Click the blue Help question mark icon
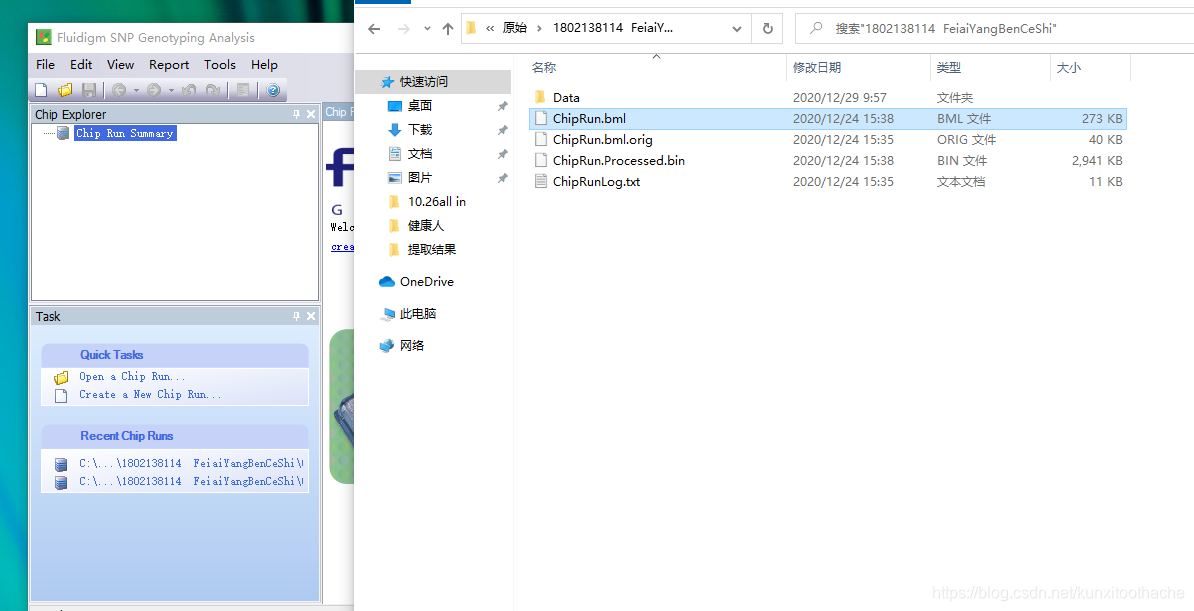The height and width of the screenshot is (611, 1194). tap(273, 90)
